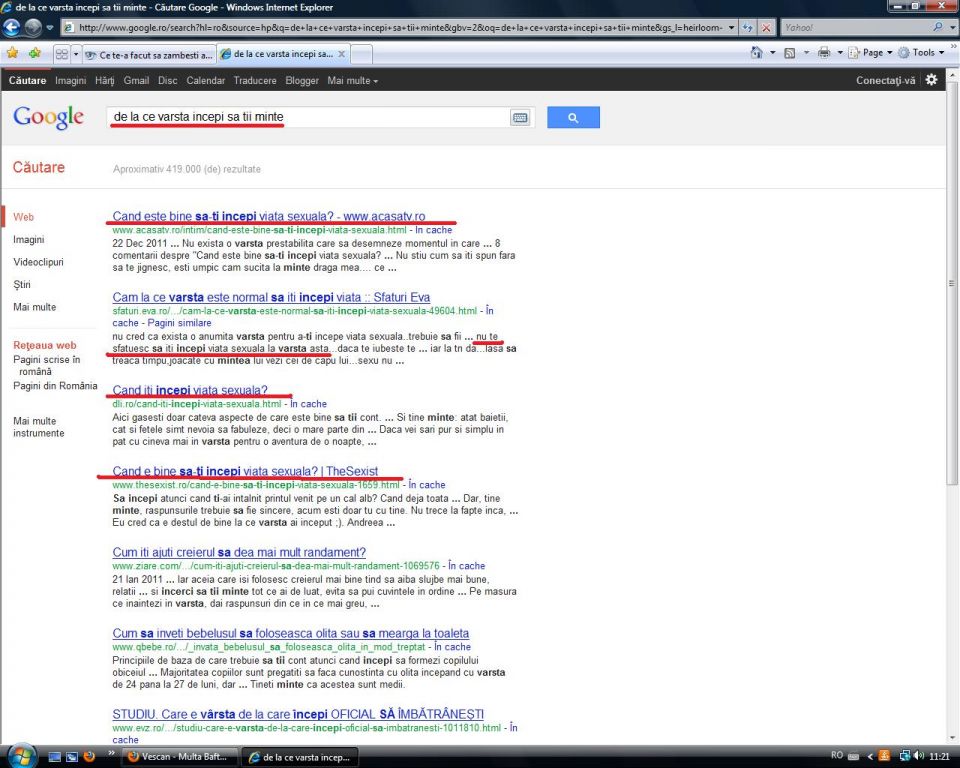Screen dimensions: 960x768
Task: Click the browser Forward arrow button
Action: point(32,28)
